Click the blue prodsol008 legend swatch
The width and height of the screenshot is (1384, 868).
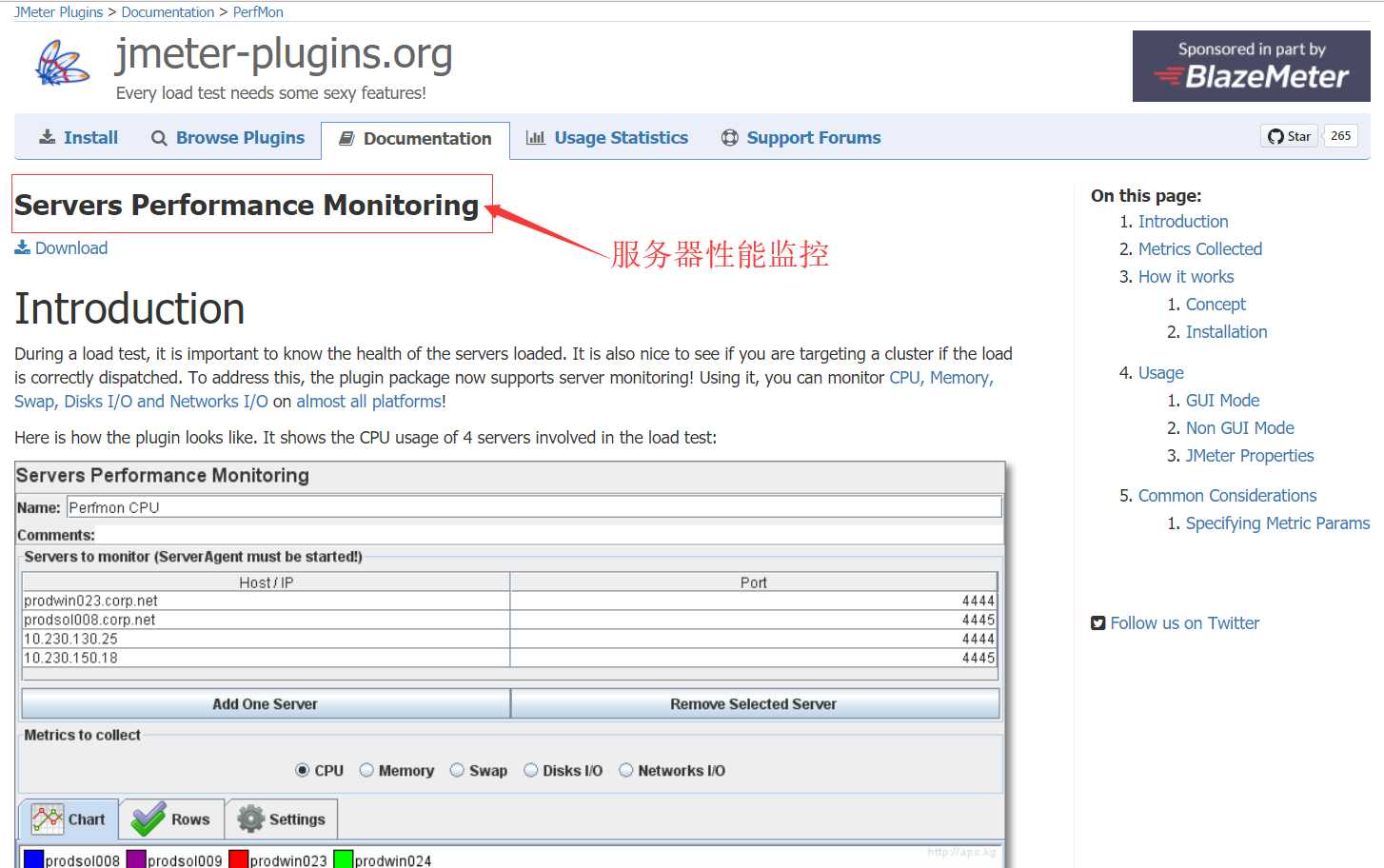pyautogui.click(x=33, y=859)
